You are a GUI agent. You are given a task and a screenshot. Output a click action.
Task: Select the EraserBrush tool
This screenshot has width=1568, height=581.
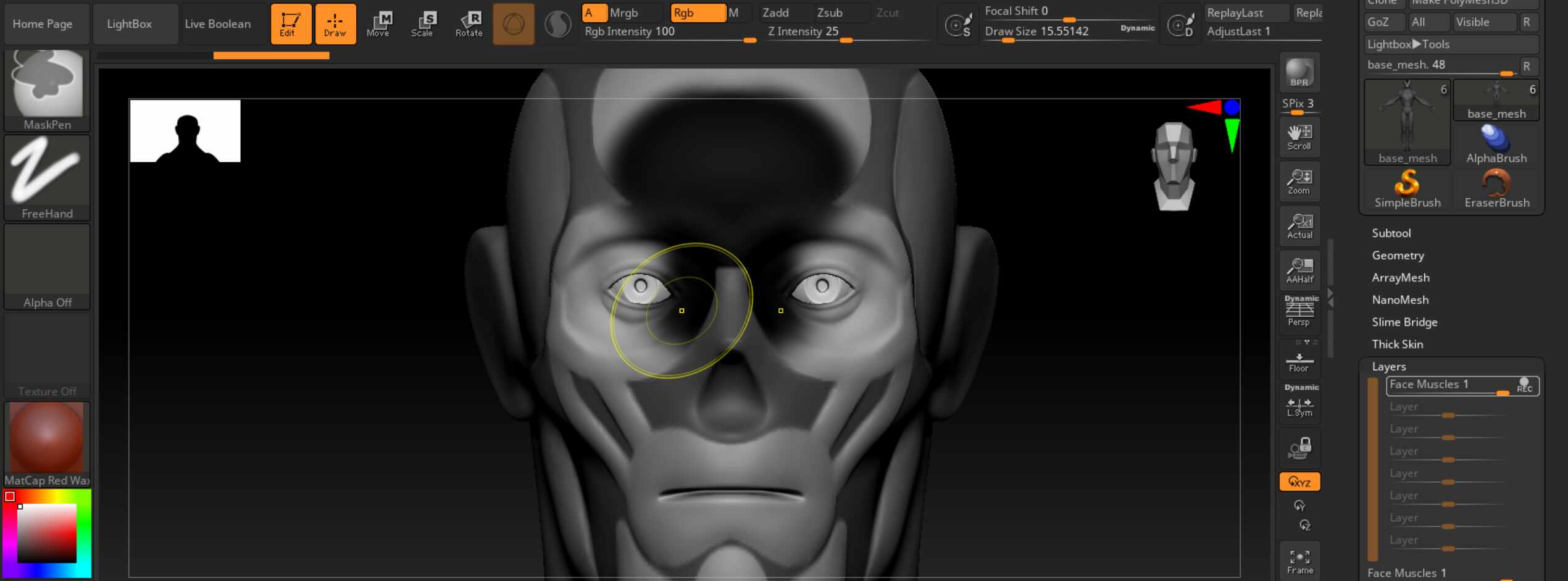pyautogui.click(x=1496, y=188)
